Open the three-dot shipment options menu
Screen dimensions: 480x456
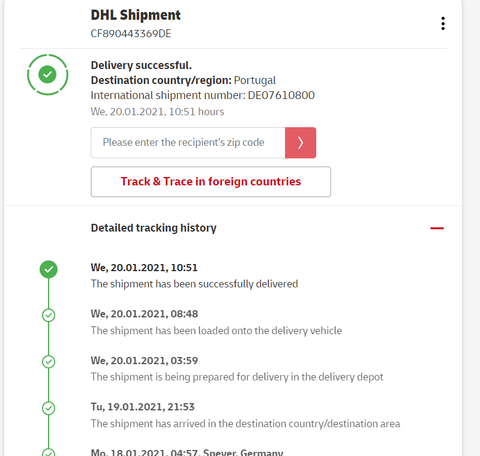(x=443, y=23)
